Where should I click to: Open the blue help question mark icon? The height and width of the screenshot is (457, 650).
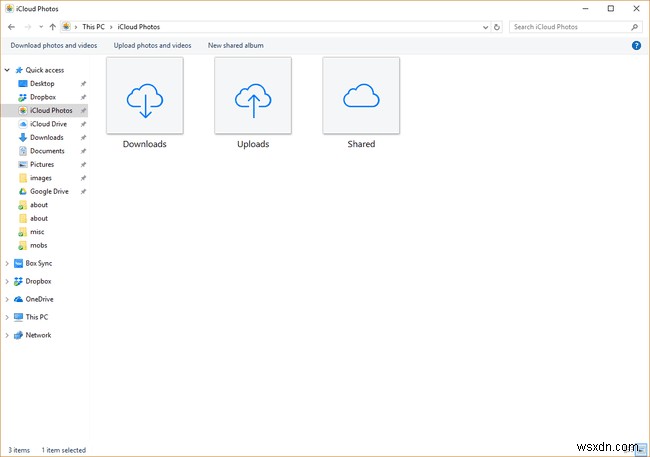coord(636,46)
